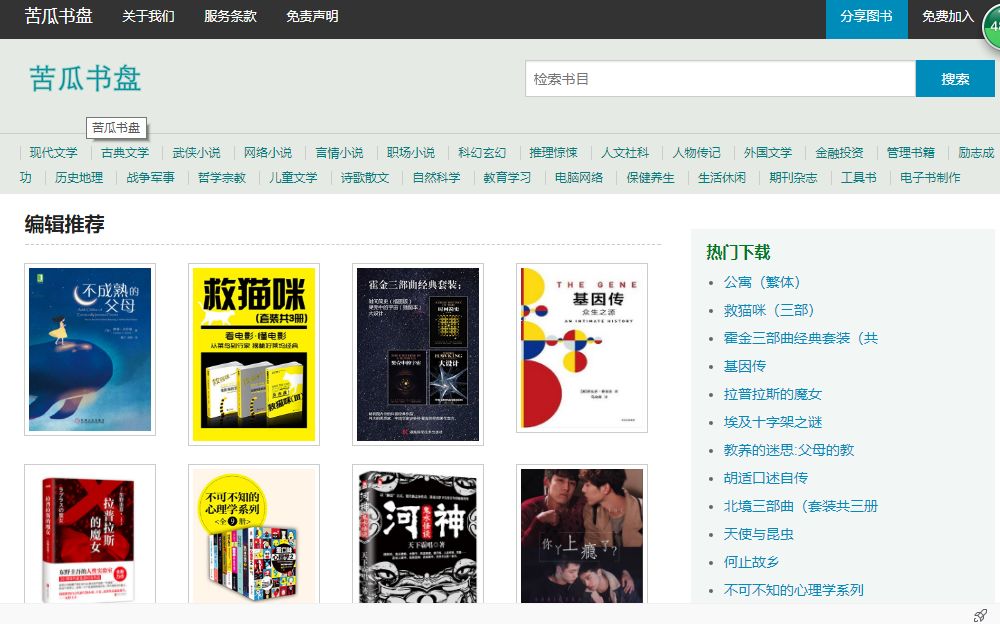Select the 外国文学 category
The height and width of the screenshot is (624, 1000).
(768, 152)
